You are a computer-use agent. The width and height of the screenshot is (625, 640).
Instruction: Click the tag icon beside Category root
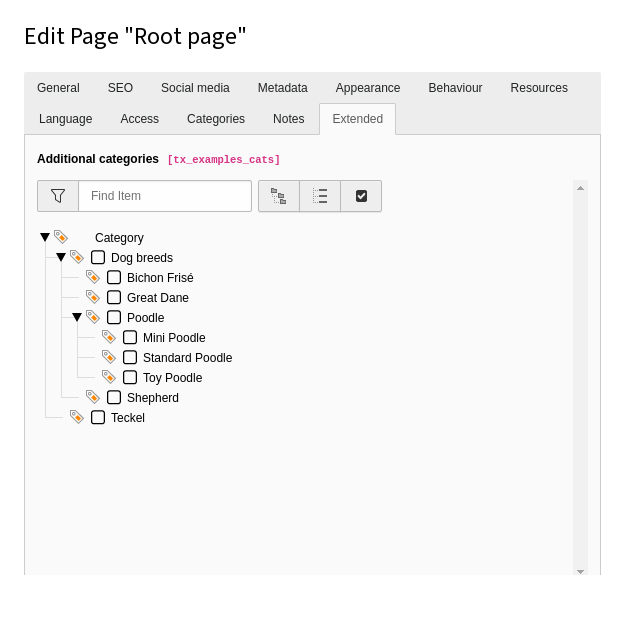coord(61,237)
